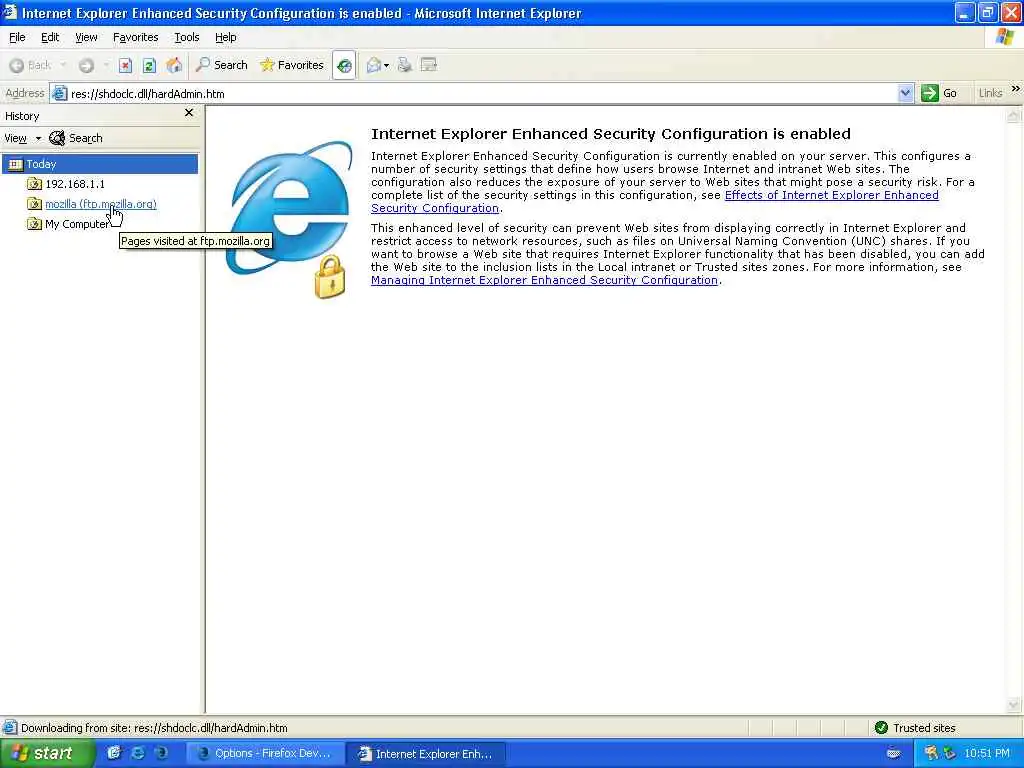Image resolution: width=1024 pixels, height=768 pixels.
Task: Close the History pane
Action: click(189, 113)
